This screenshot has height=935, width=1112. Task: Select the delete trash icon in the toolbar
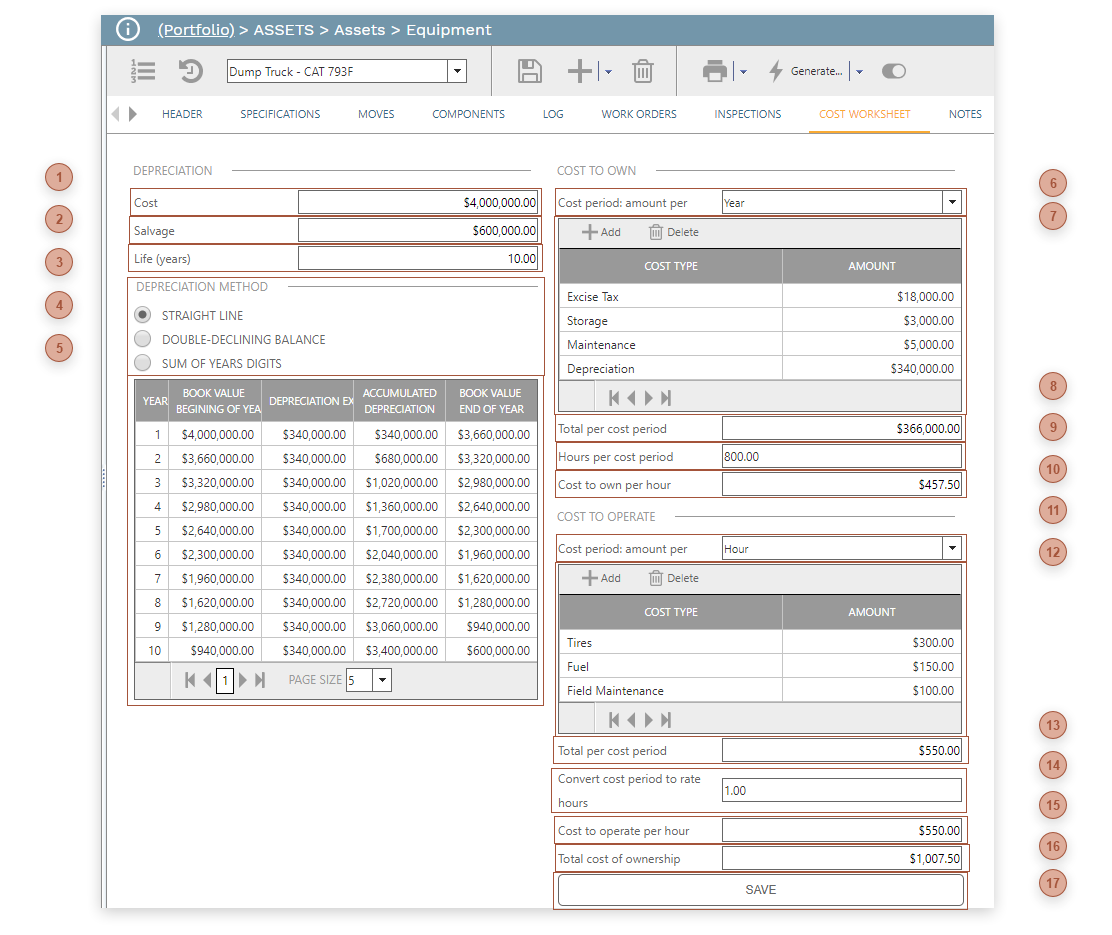click(x=643, y=71)
